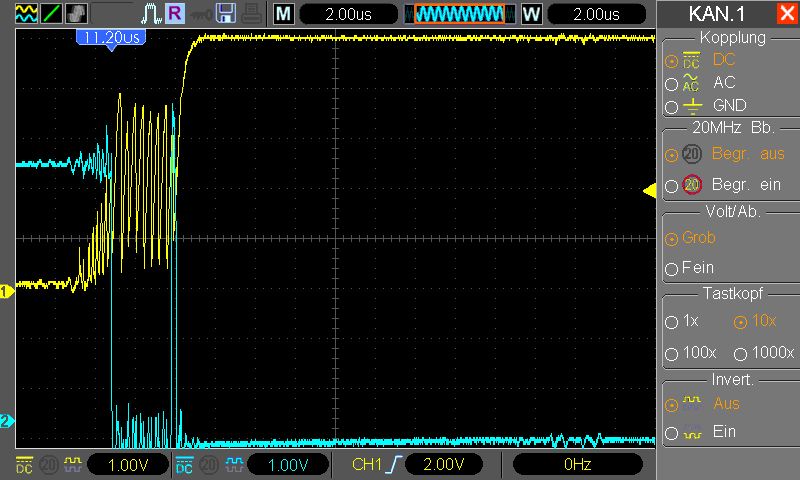Click the CH1 trigger source label

(x=367, y=464)
